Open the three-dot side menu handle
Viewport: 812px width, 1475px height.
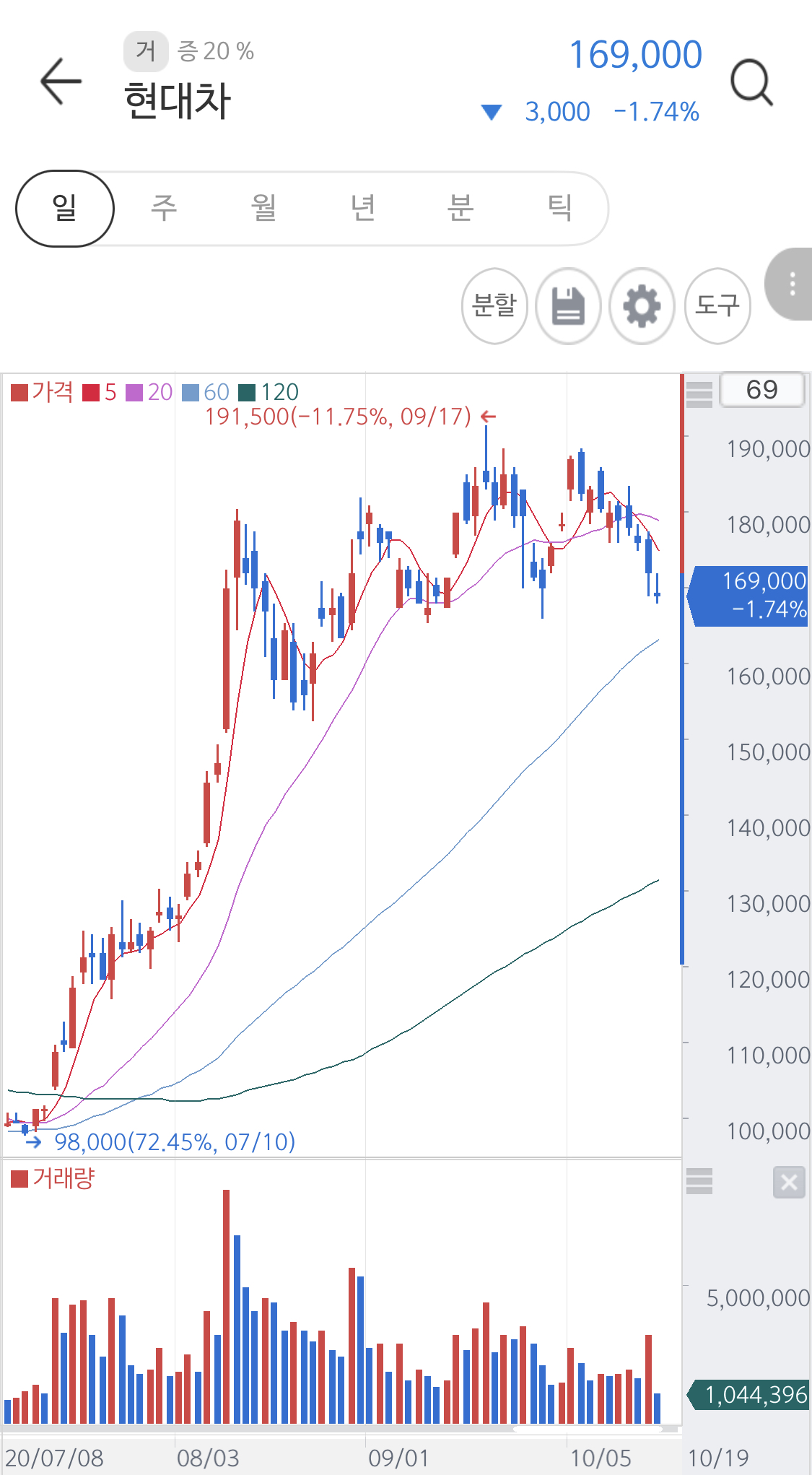(x=792, y=284)
